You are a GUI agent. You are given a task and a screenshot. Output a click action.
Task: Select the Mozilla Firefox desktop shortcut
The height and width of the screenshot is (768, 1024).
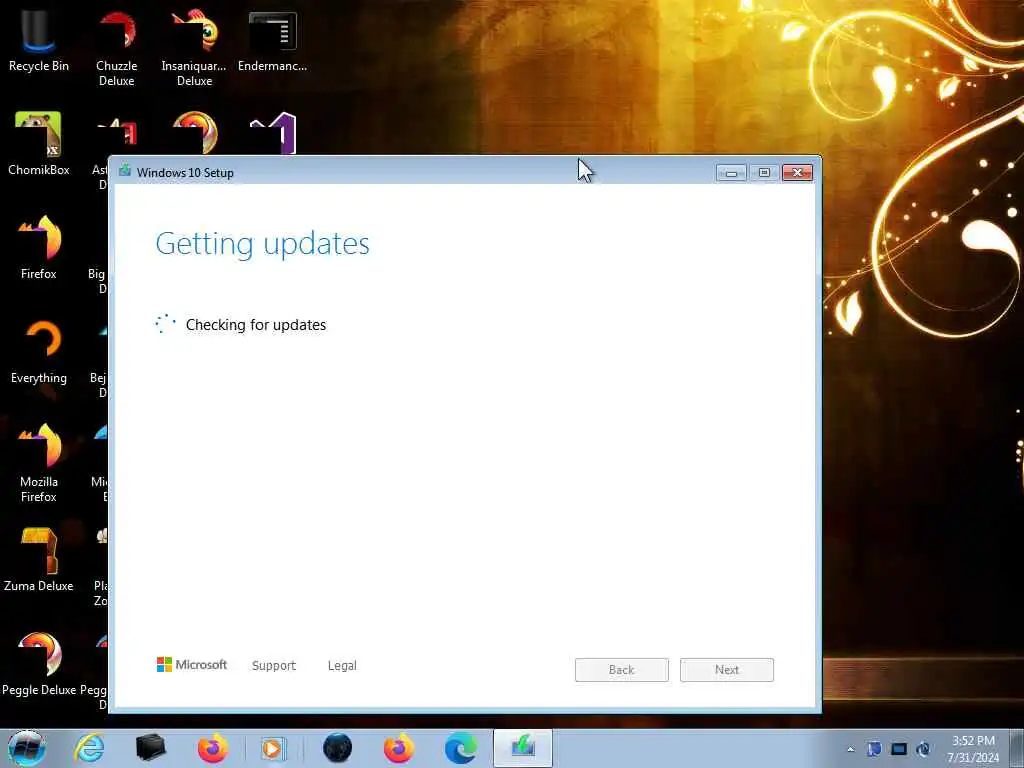[39, 462]
